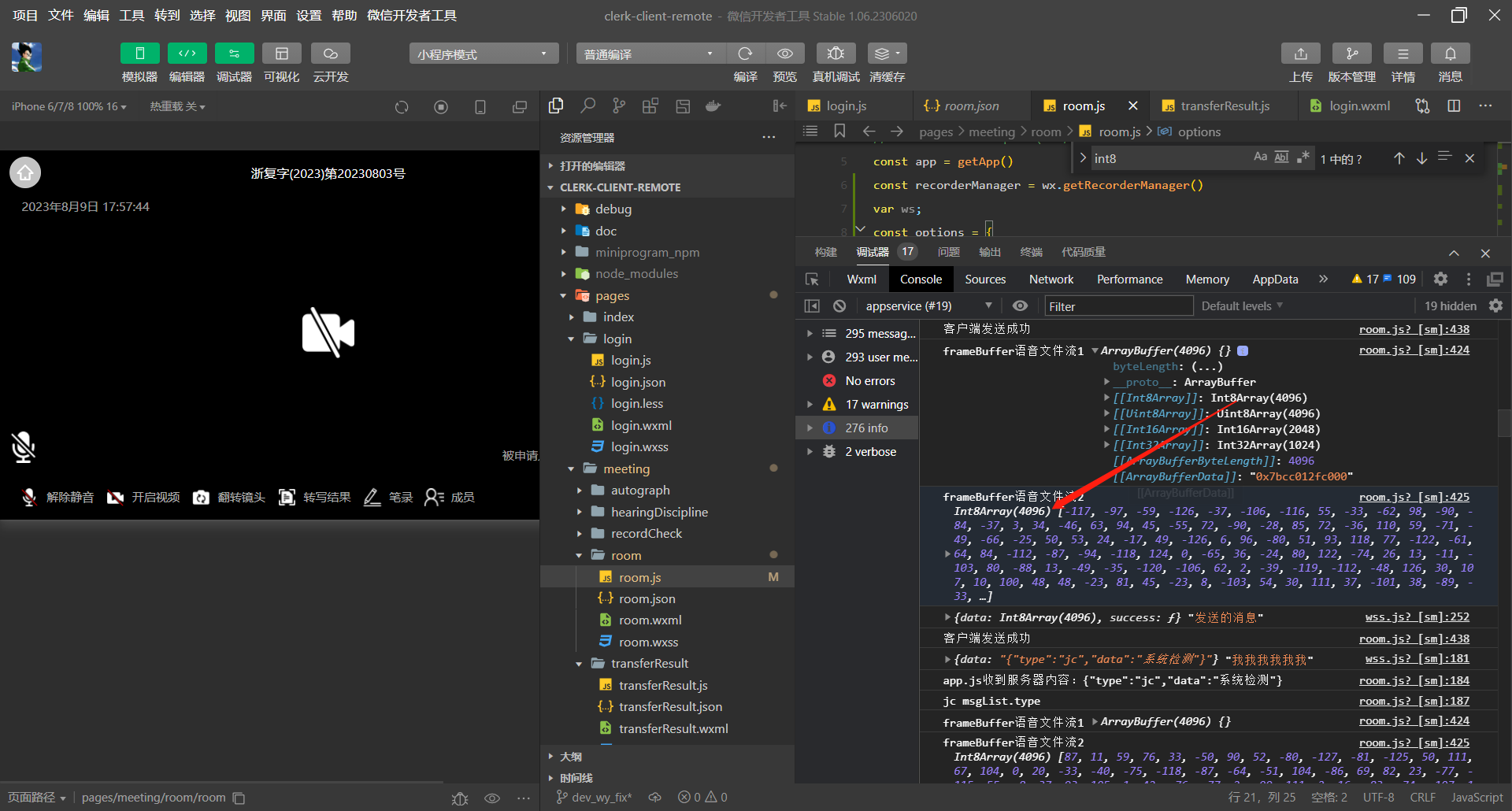Viewport: 1512px width, 811px height.
Task: Open devtools settings gear
Action: coord(1440,279)
